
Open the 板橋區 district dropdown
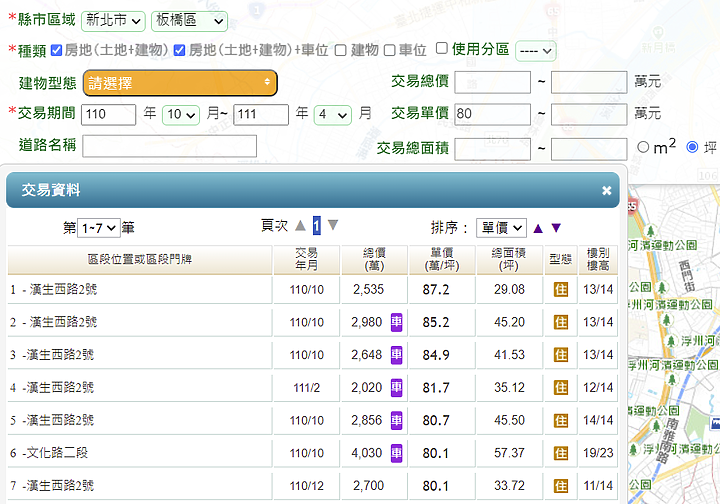189,20
